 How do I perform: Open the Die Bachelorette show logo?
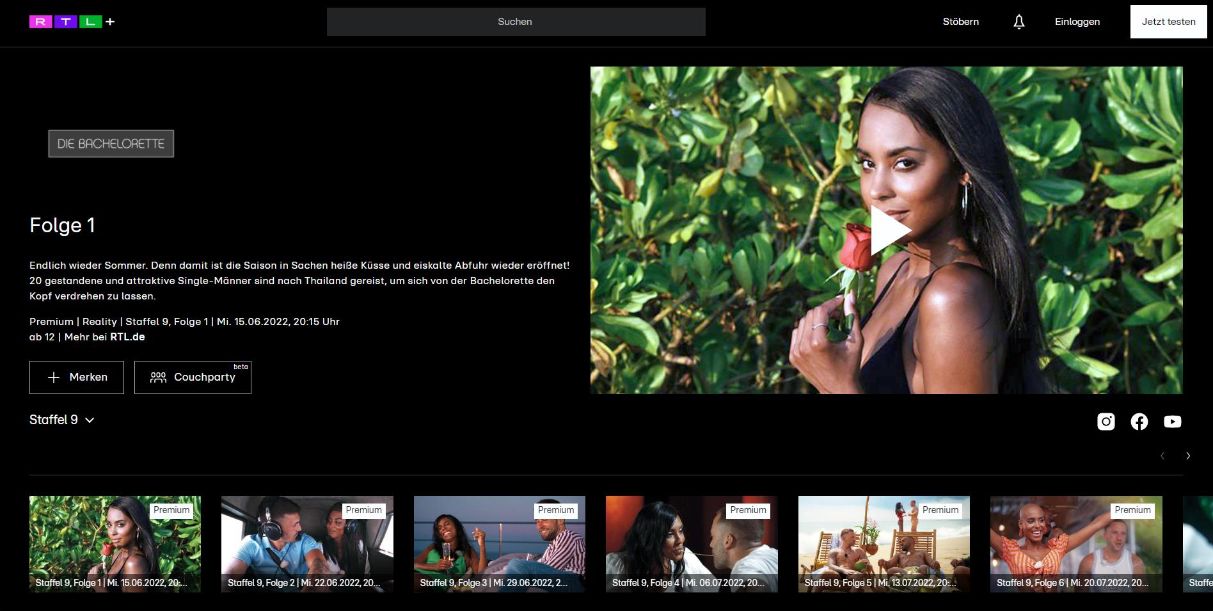(x=111, y=144)
